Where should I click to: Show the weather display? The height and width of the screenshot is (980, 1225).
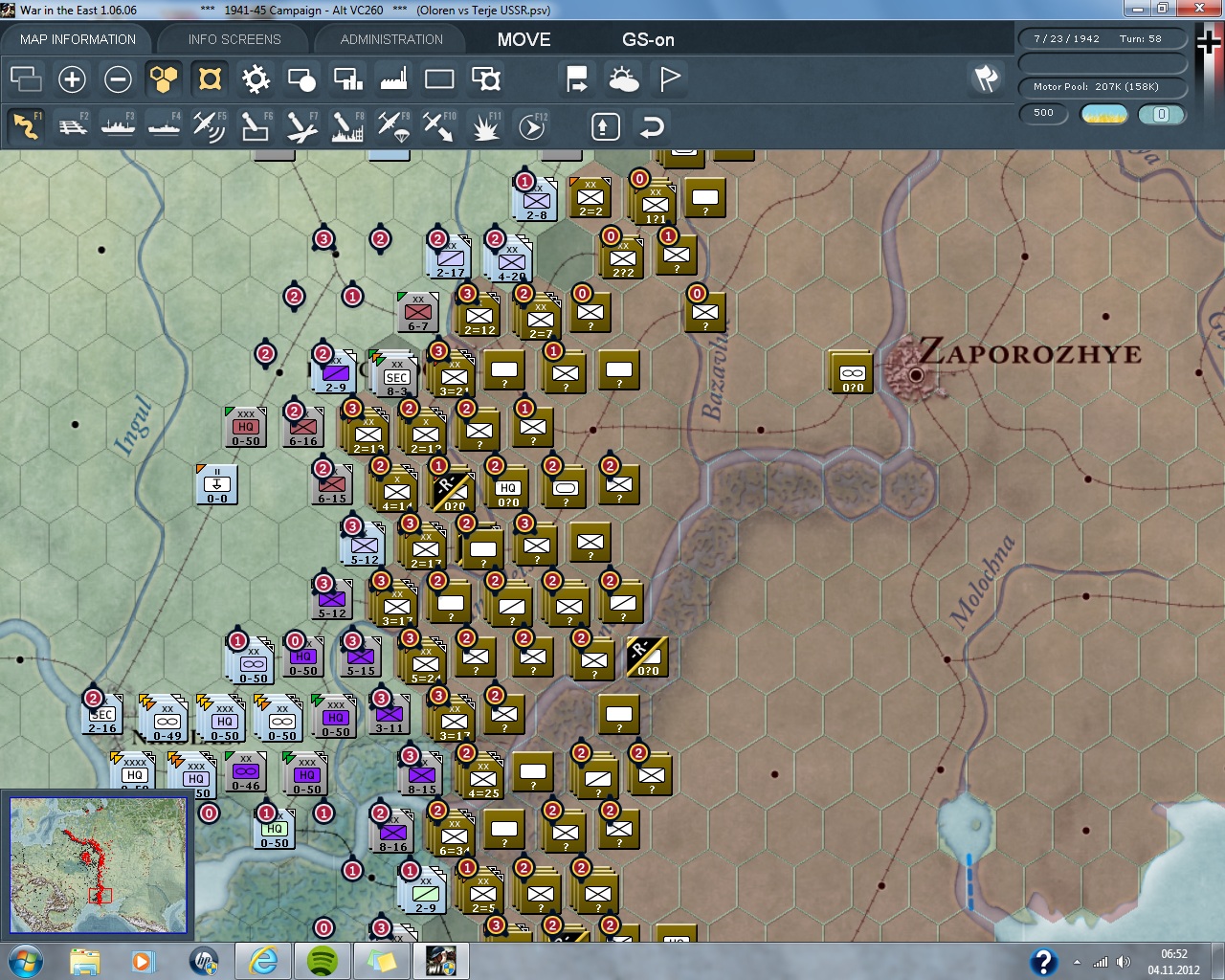(x=623, y=78)
